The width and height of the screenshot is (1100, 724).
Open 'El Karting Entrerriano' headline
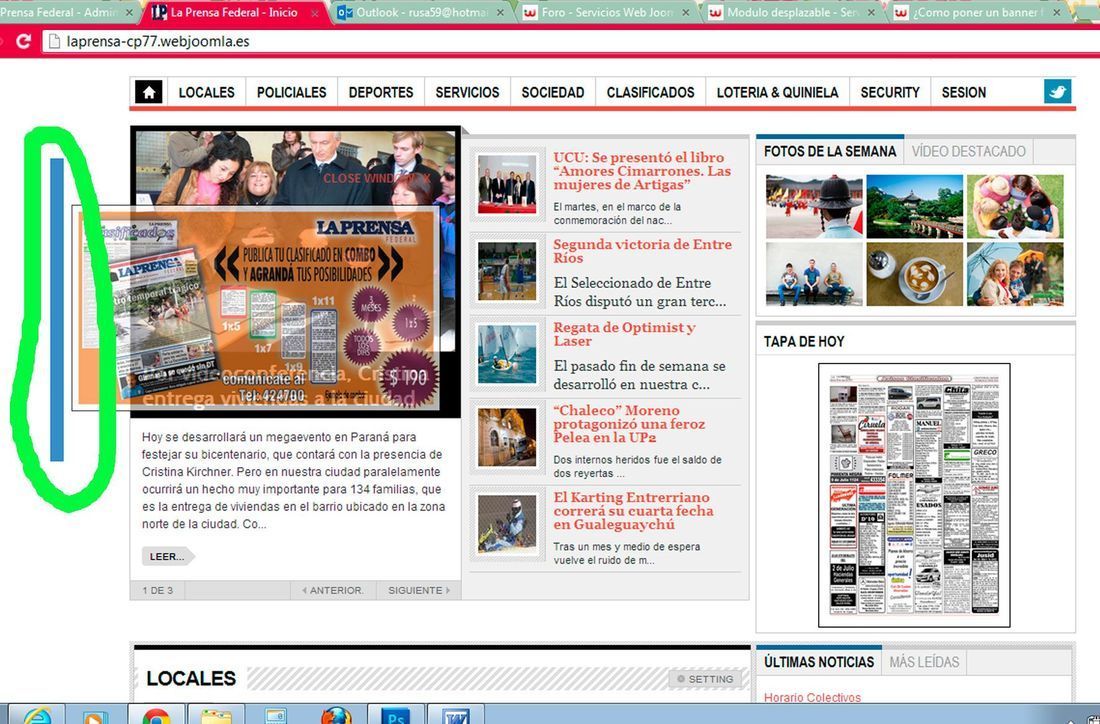(x=633, y=511)
